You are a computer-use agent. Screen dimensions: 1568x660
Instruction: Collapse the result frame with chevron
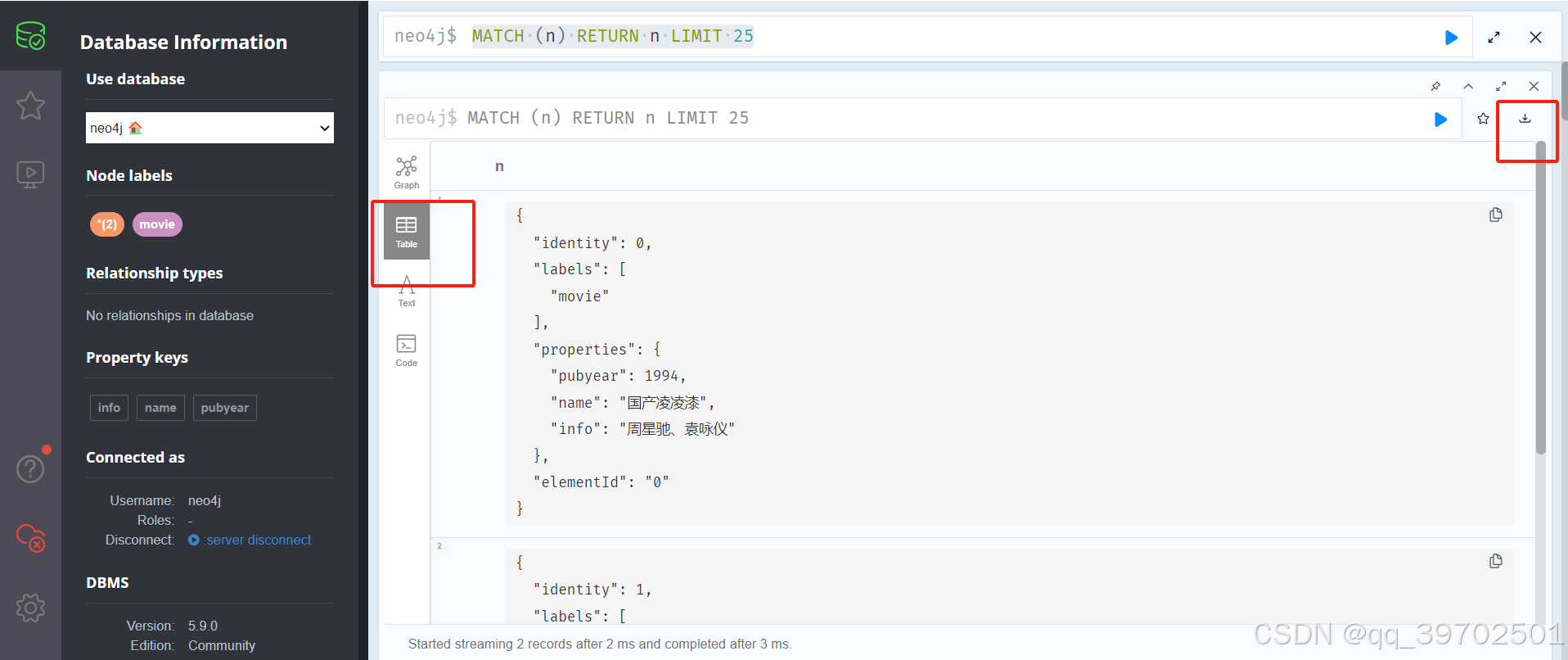1468,86
